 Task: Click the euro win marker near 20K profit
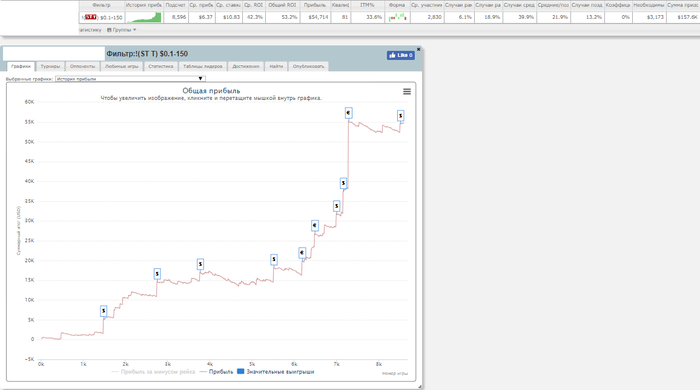pyautogui.click(x=302, y=253)
